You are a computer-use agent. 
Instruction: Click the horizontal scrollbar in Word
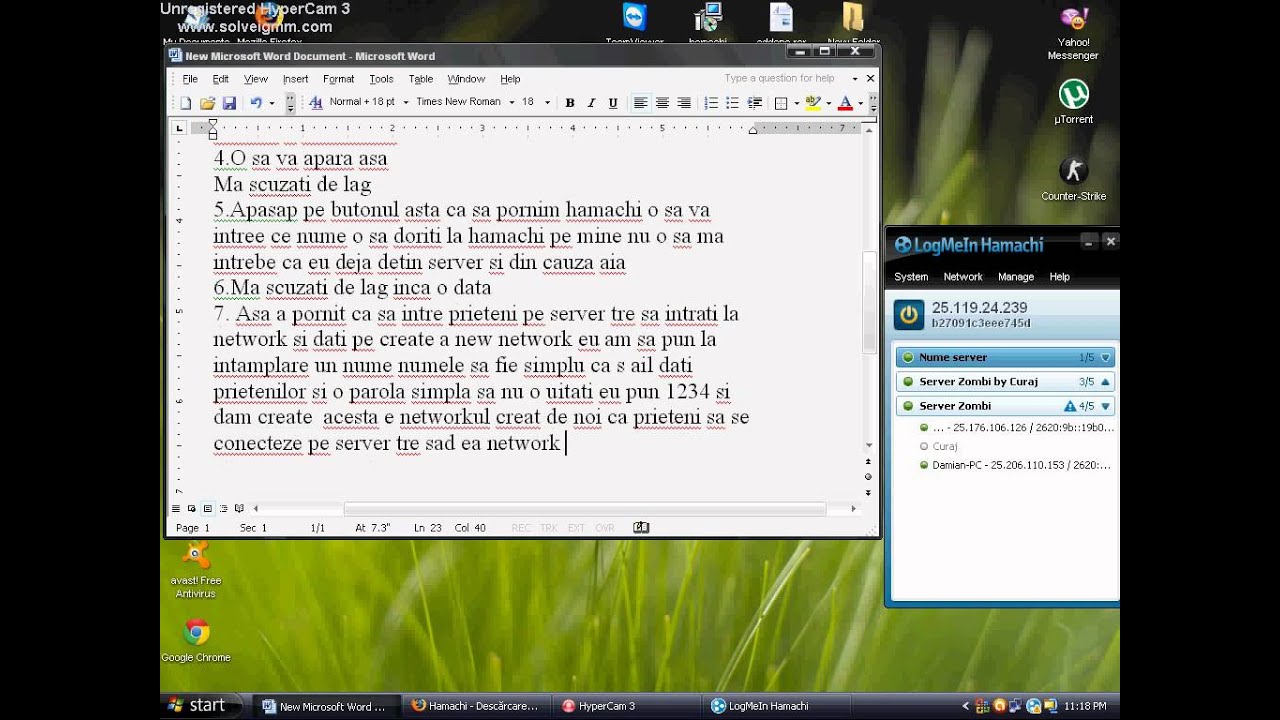585,509
